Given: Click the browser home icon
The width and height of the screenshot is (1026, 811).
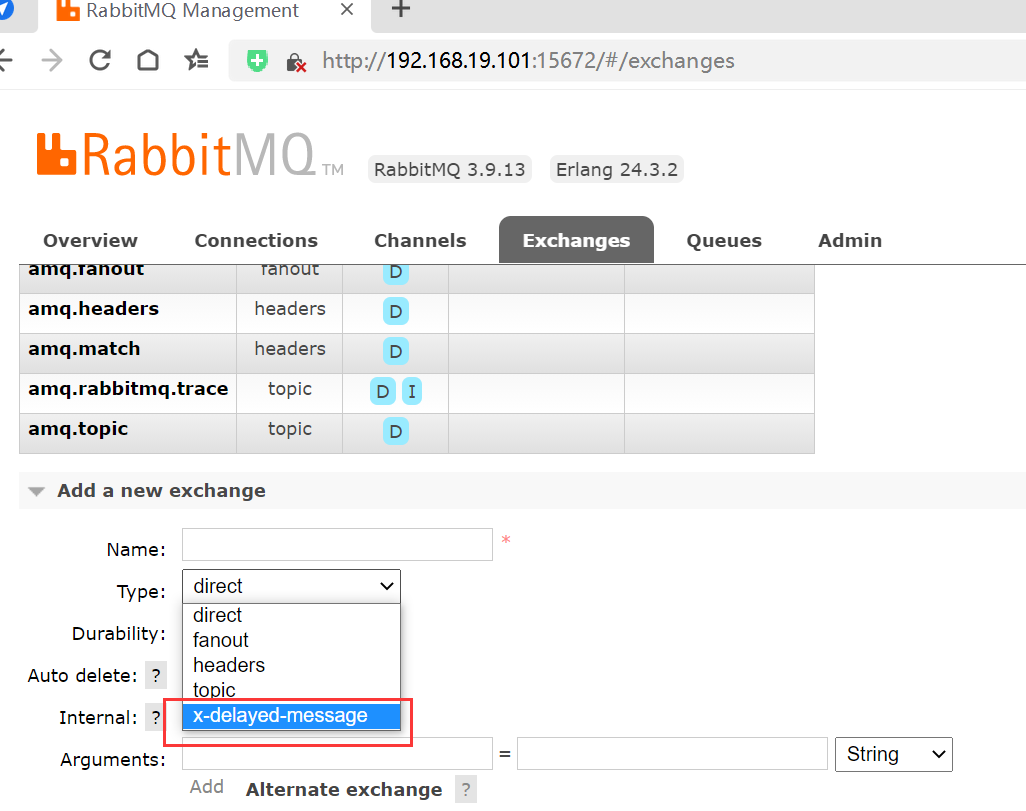Looking at the screenshot, I should pos(148,60).
